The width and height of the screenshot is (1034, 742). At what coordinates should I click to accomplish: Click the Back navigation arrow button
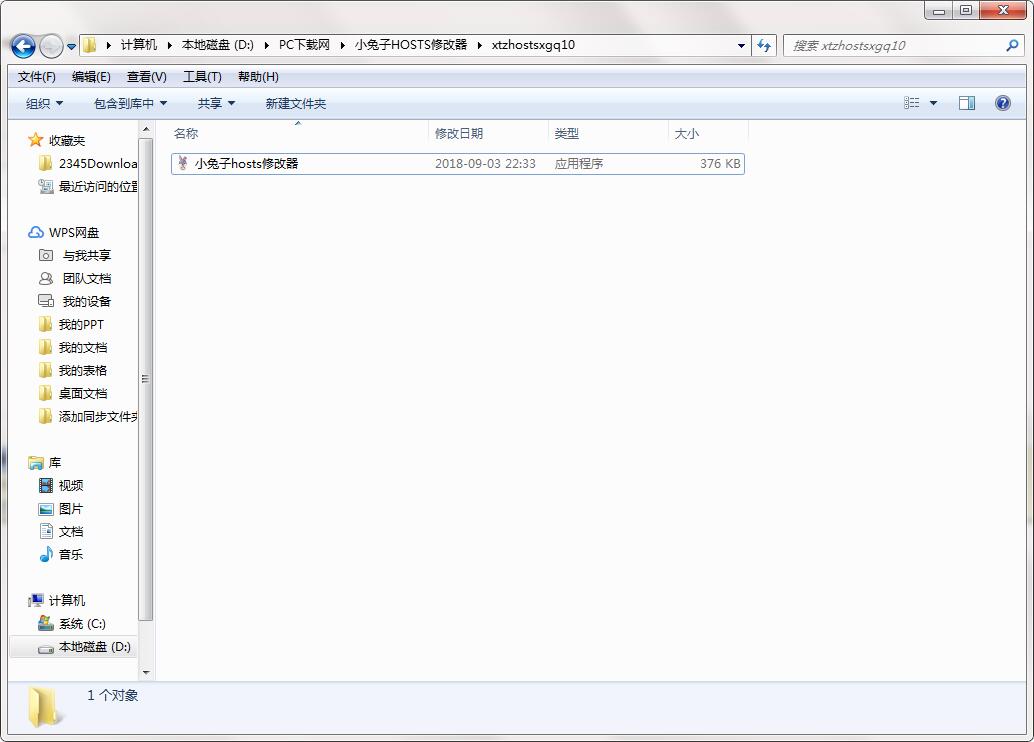point(23,46)
